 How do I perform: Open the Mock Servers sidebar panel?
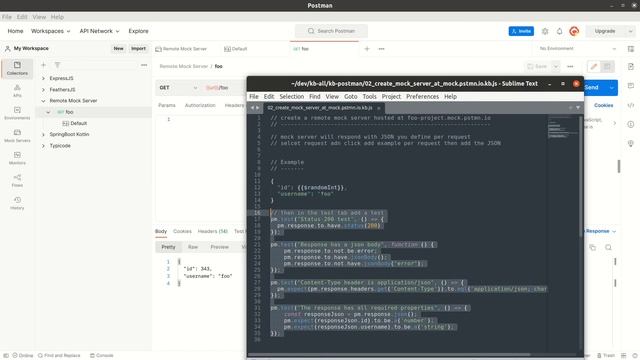[17, 136]
